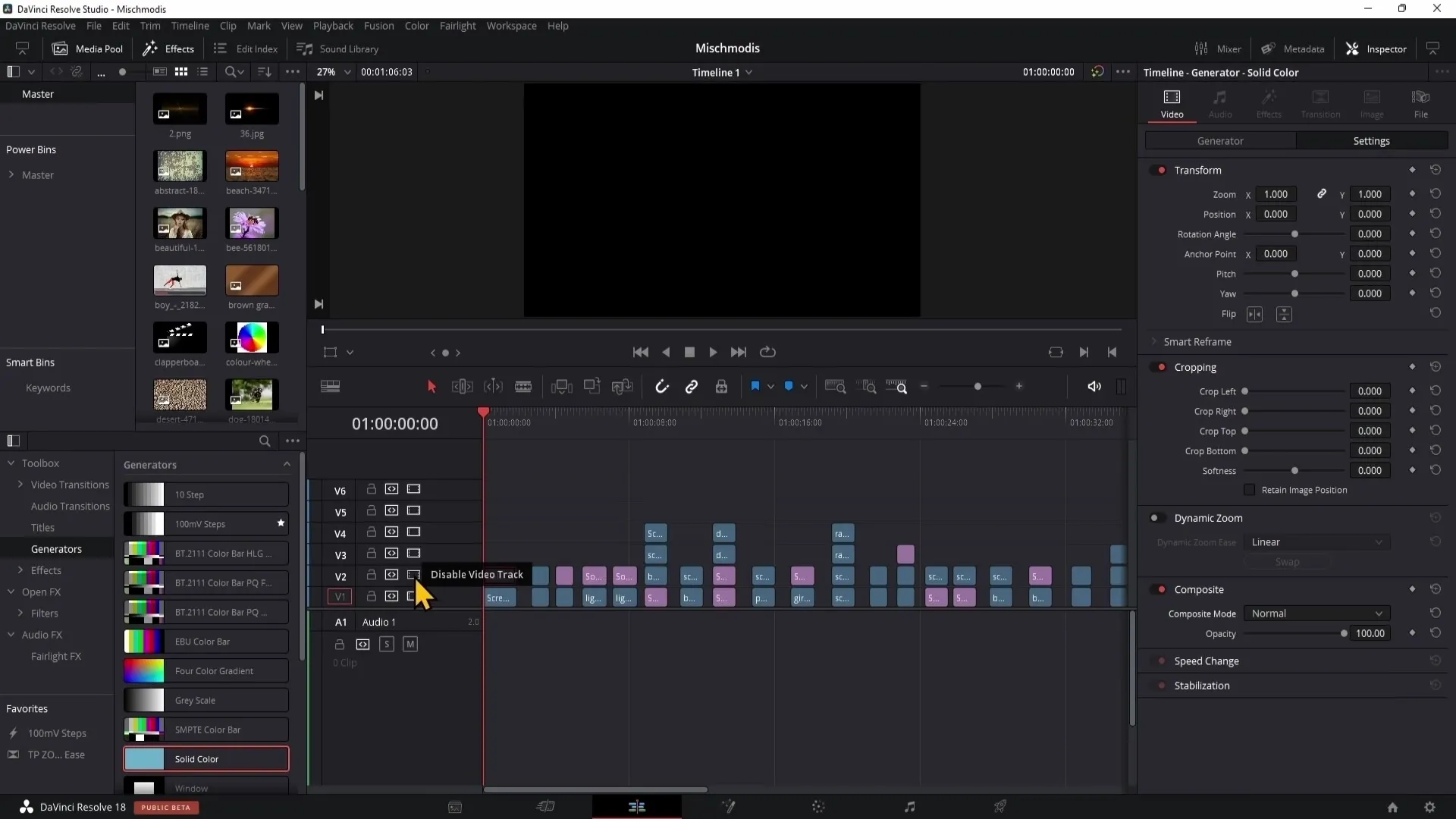The image size is (1456, 819).
Task: Expand the Cropping section
Action: (x=1196, y=367)
